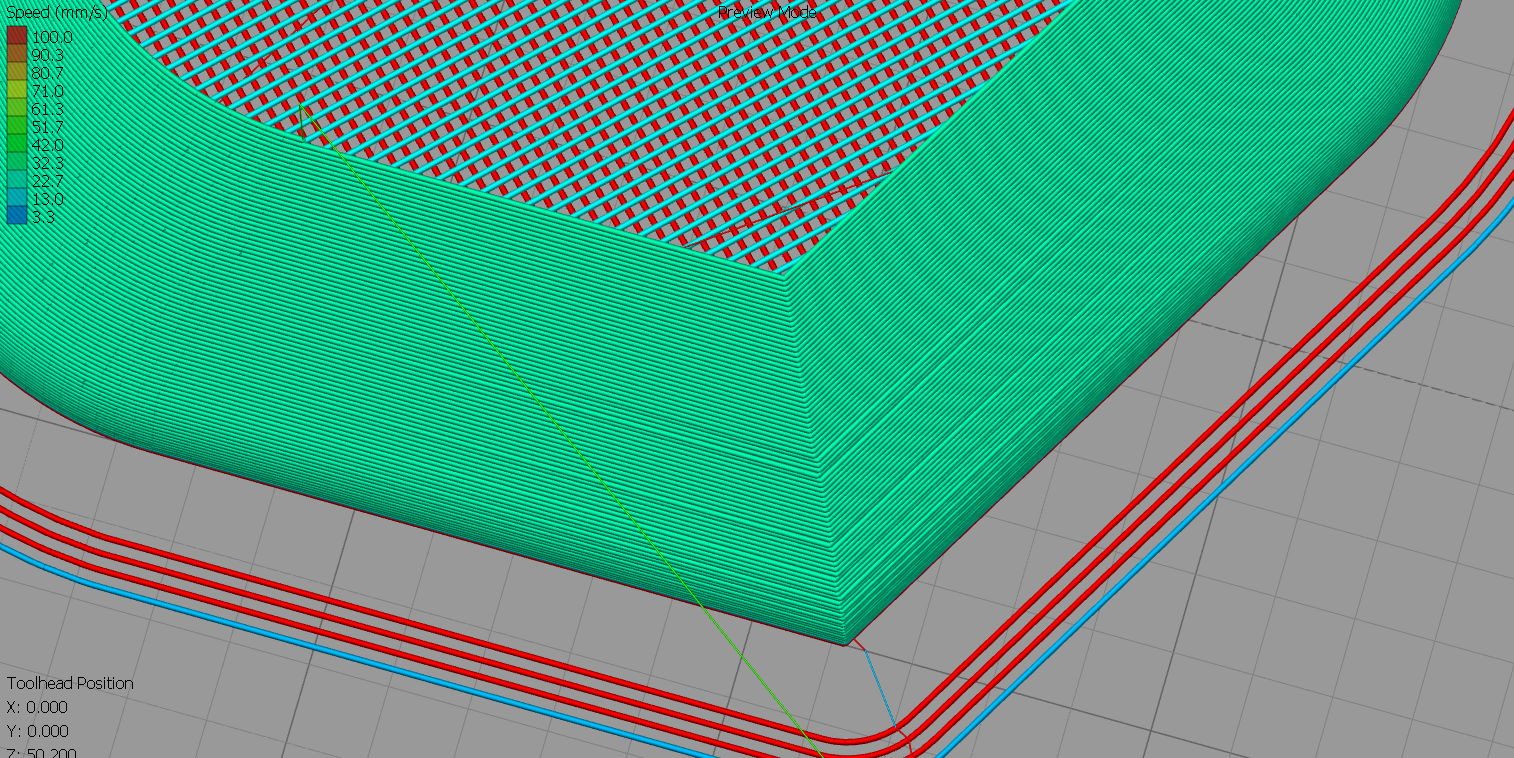The width and height of the screenshot is (1514, 758).
Task: Click the 3.3 blue legend color swatch
Action: point(17,216)
